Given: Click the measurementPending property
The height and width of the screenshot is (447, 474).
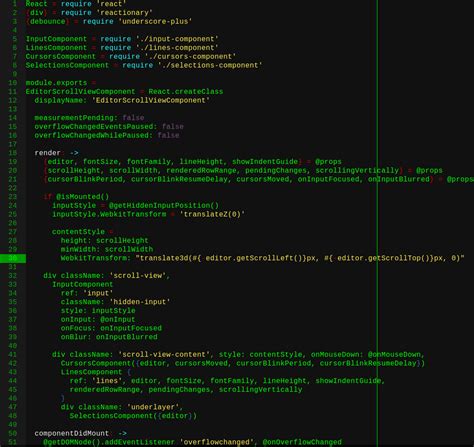Looking at the screenshot, I should [x=76, y=118].
